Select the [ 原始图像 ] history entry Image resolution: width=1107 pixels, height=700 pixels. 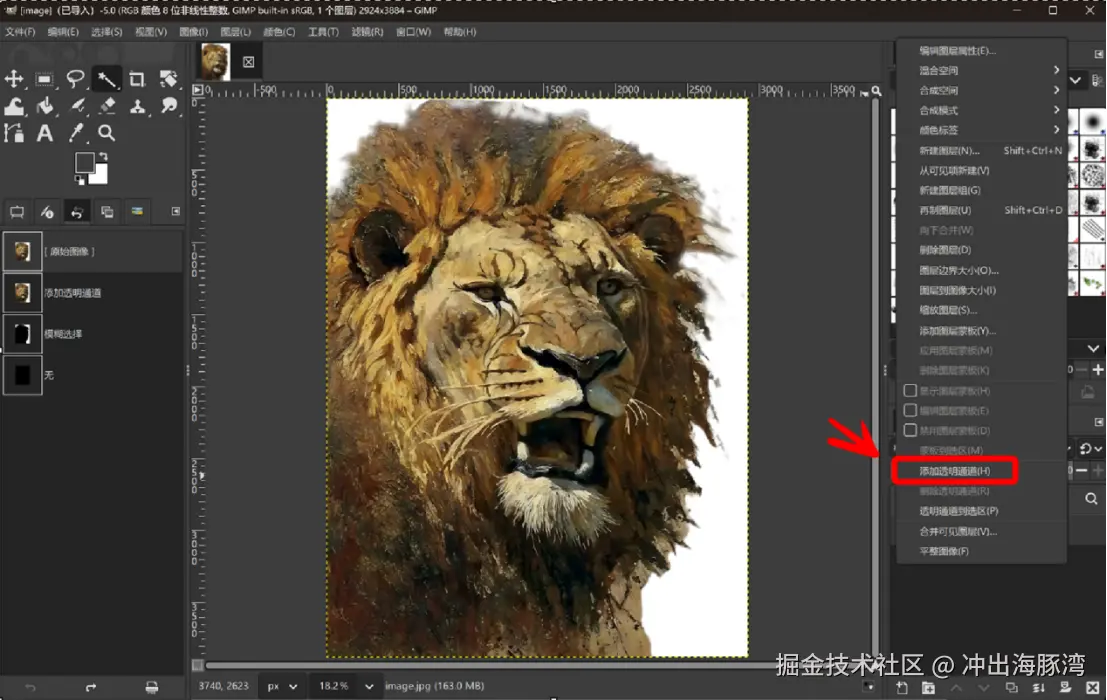pos(93,251)
